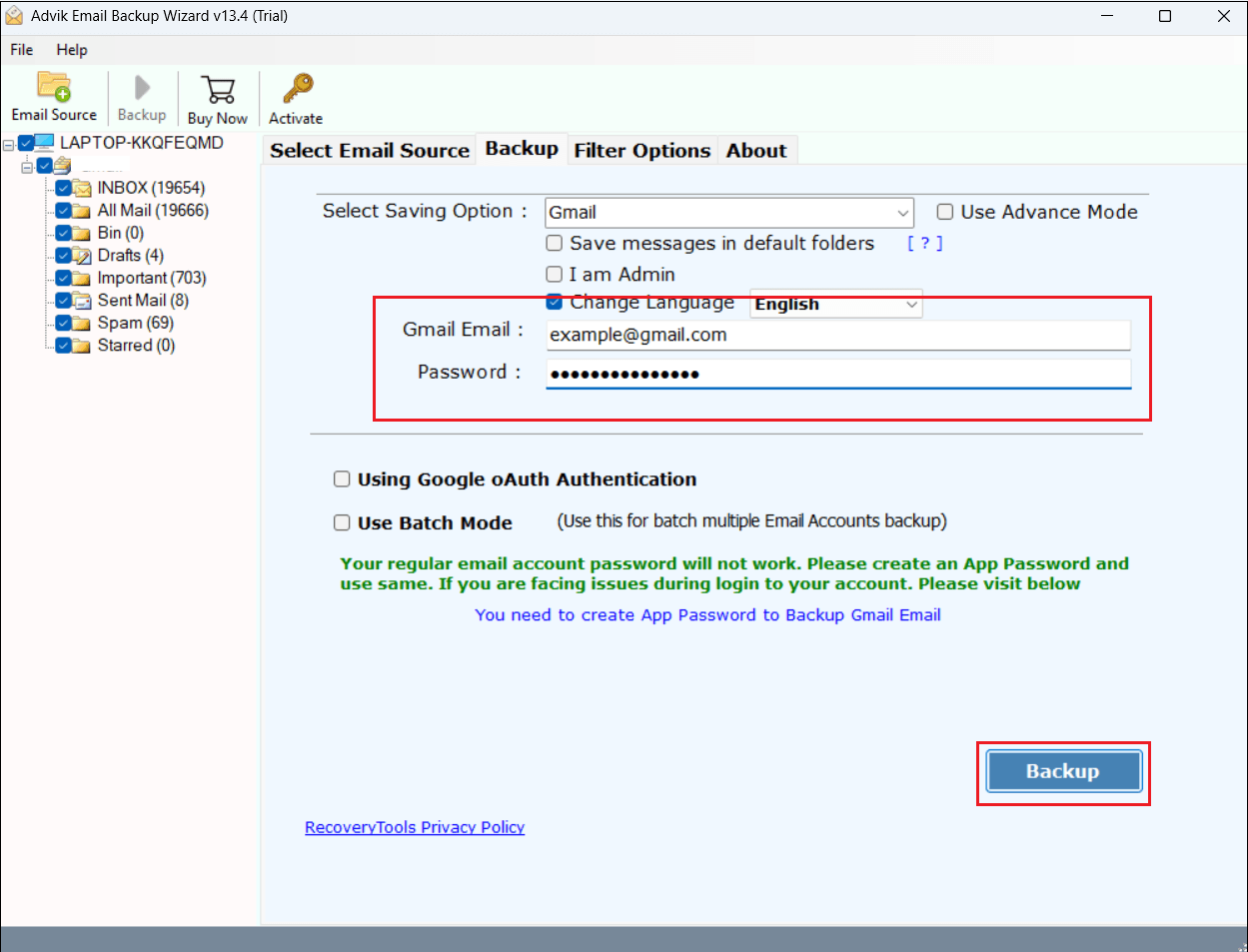Open the Help menu
Image resolution: width=1248 pixels, height=952 pixels.
click(72, 50)
